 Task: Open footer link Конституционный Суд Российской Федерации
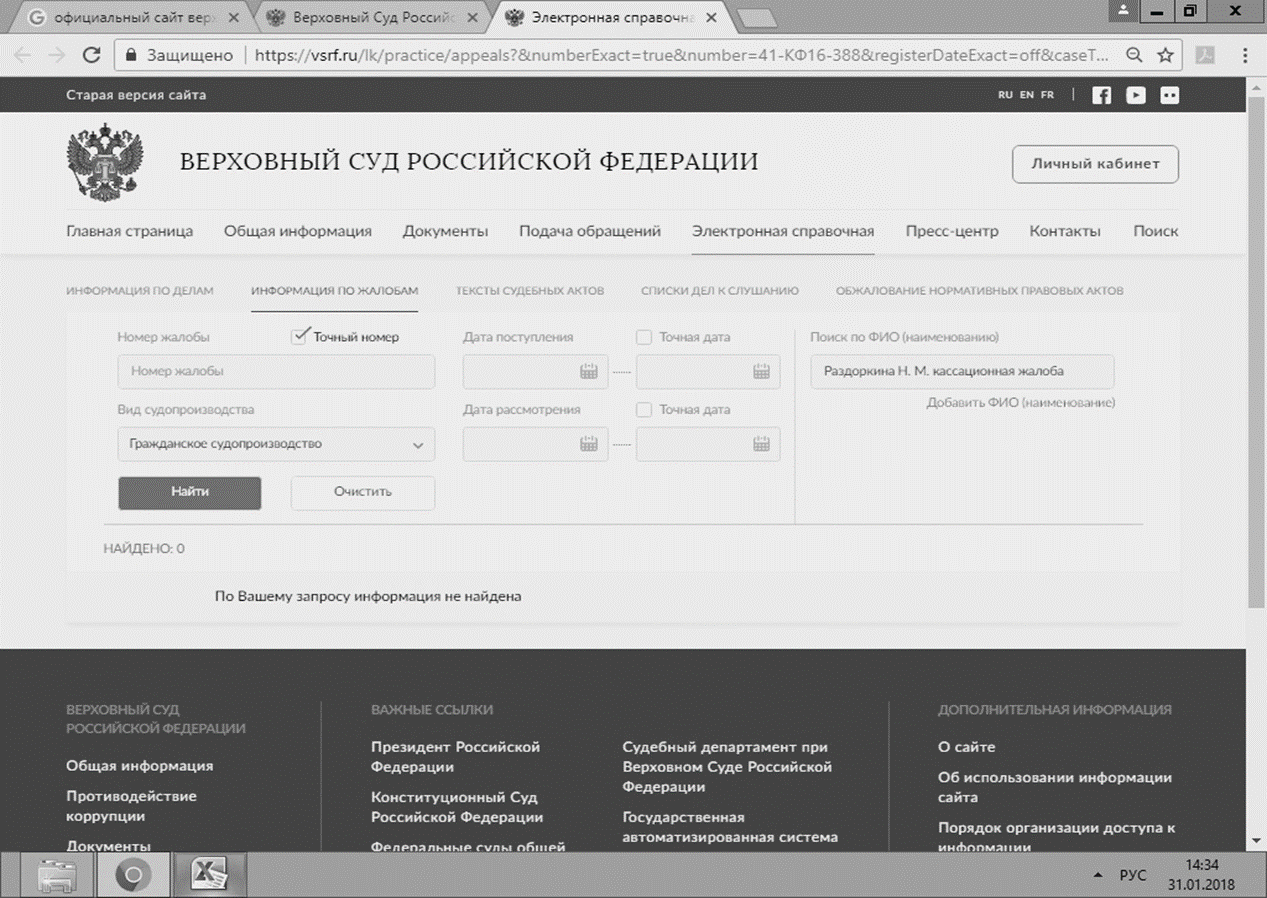coord(457,807)
